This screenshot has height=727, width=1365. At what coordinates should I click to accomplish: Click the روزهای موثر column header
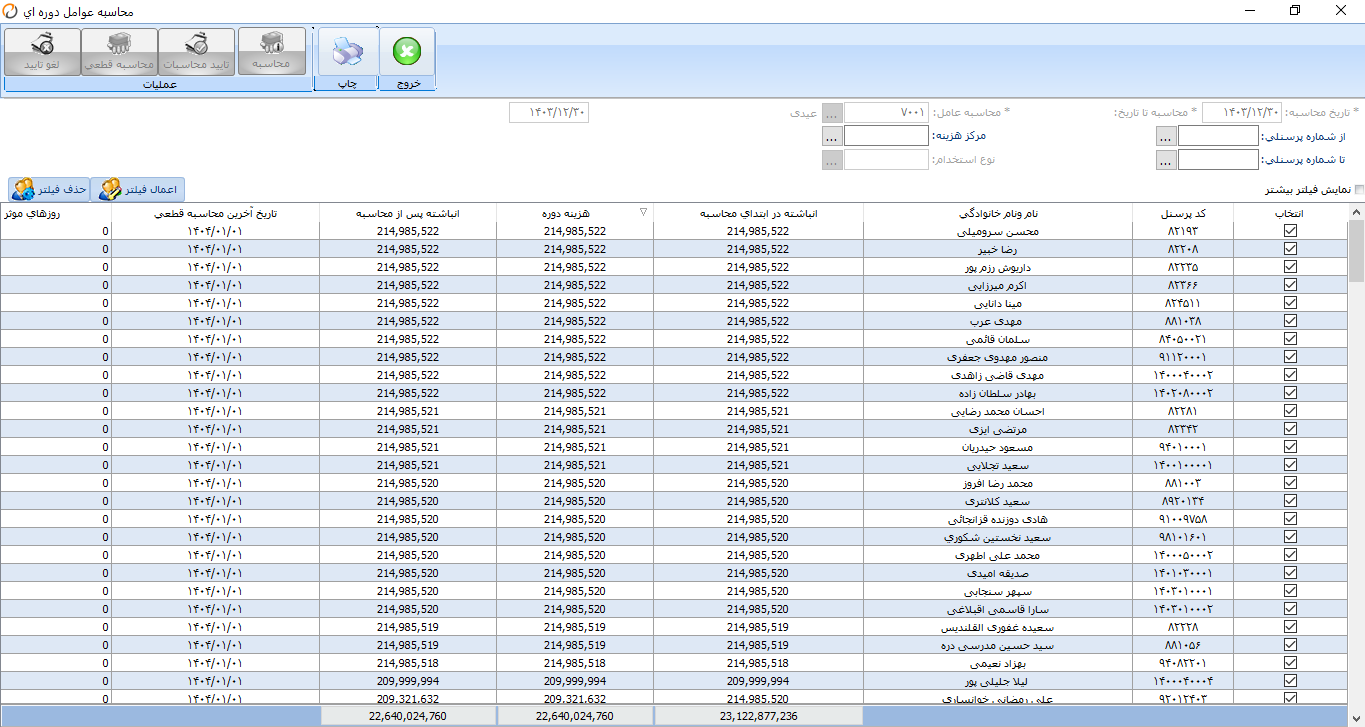click(56, 213)
